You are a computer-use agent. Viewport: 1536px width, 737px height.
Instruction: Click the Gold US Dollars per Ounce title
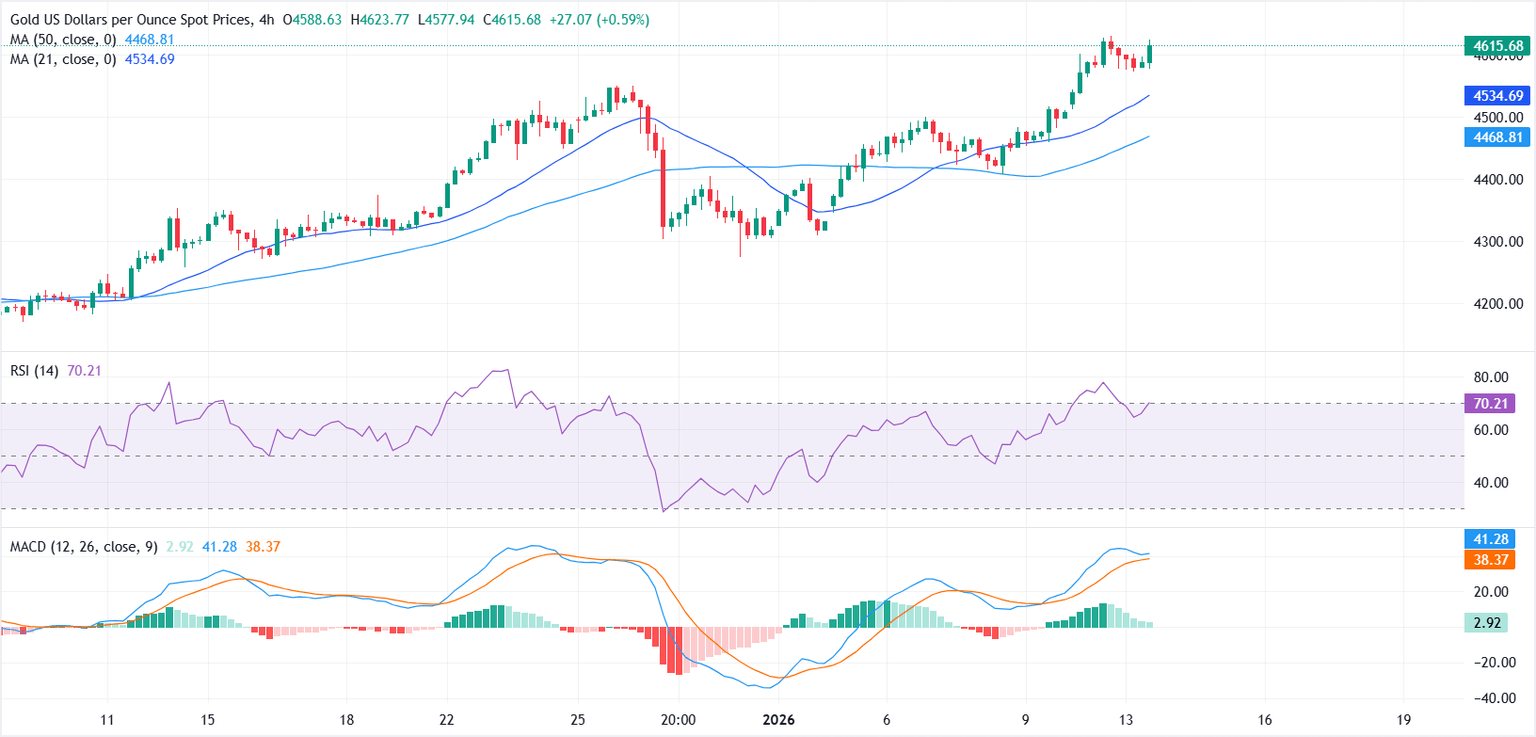pyautogui.click(x=128, y=20)
